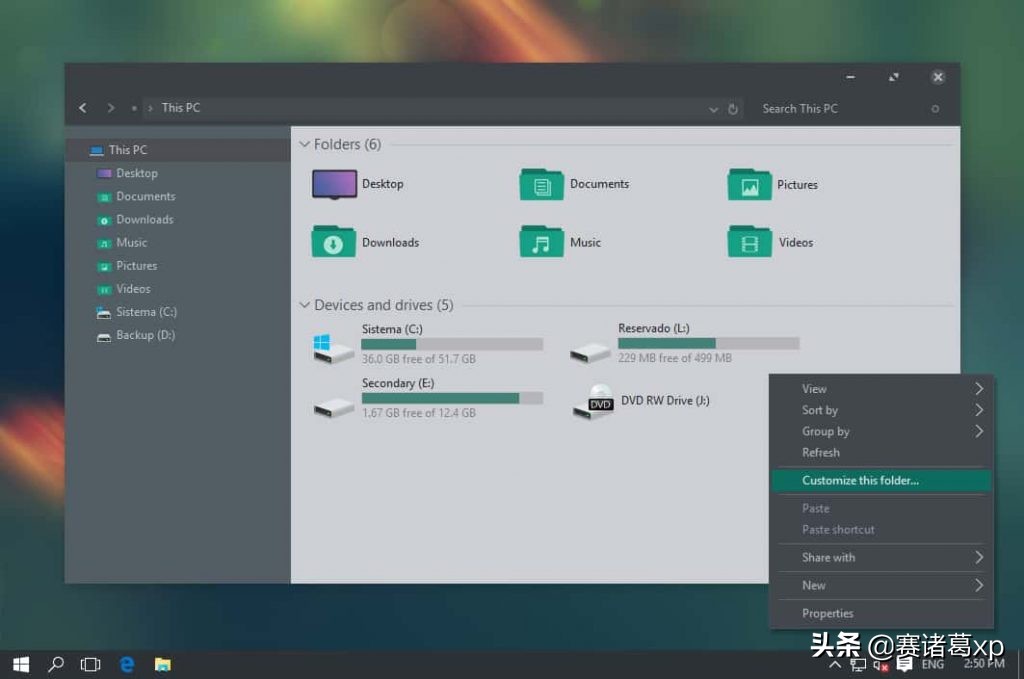Open the Desktop folder icon
The image size is (1024, 679).
coord(333,184)
